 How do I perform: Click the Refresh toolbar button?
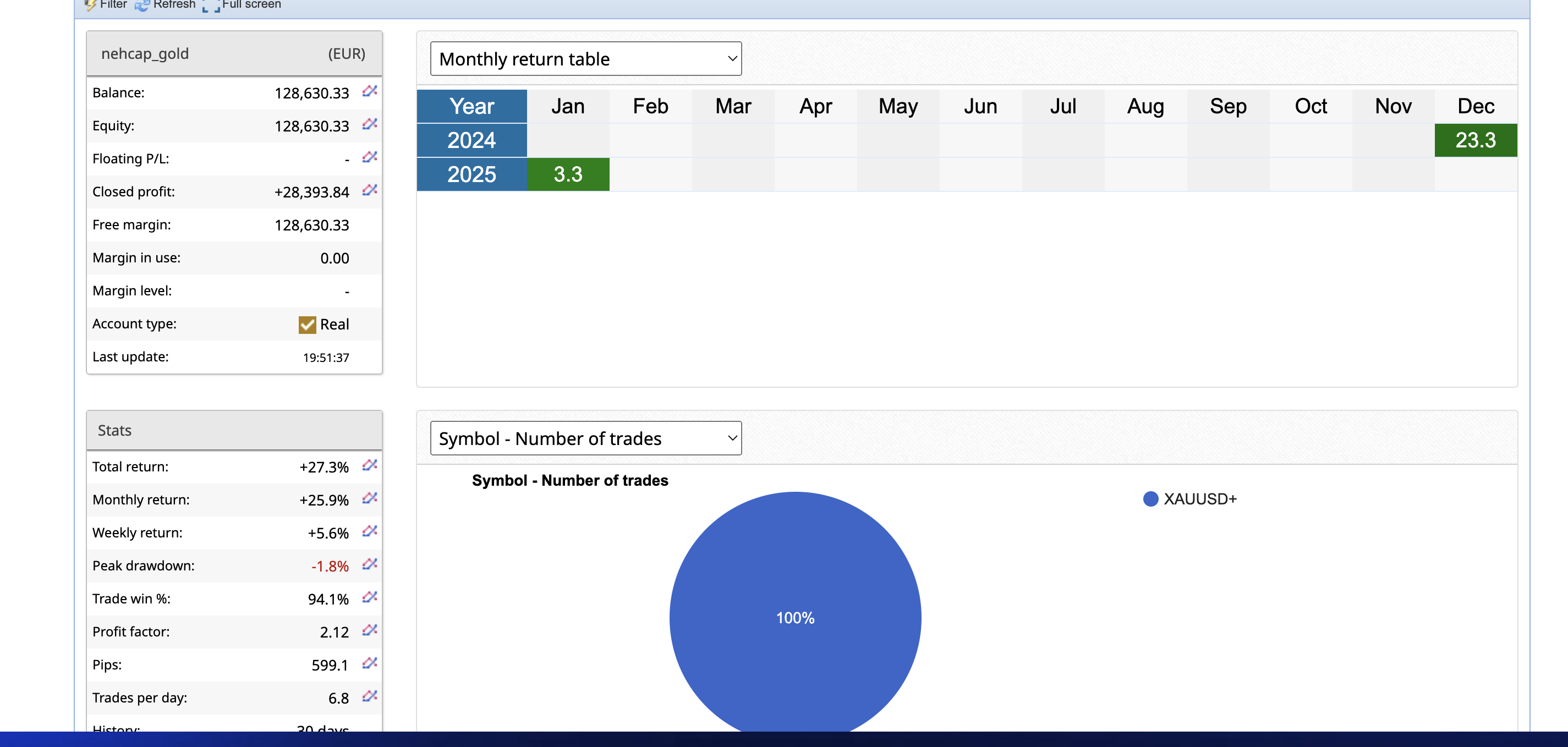point(166,5)
